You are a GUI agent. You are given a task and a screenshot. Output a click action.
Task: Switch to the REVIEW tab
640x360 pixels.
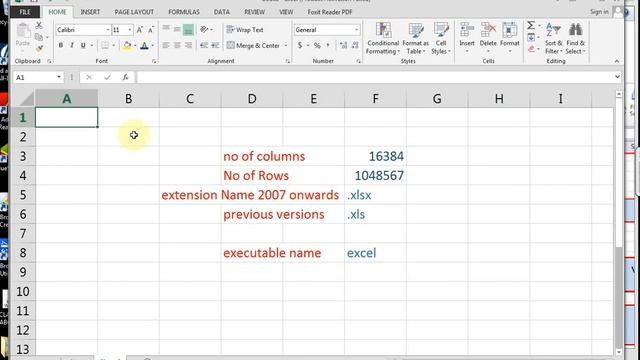255,12
